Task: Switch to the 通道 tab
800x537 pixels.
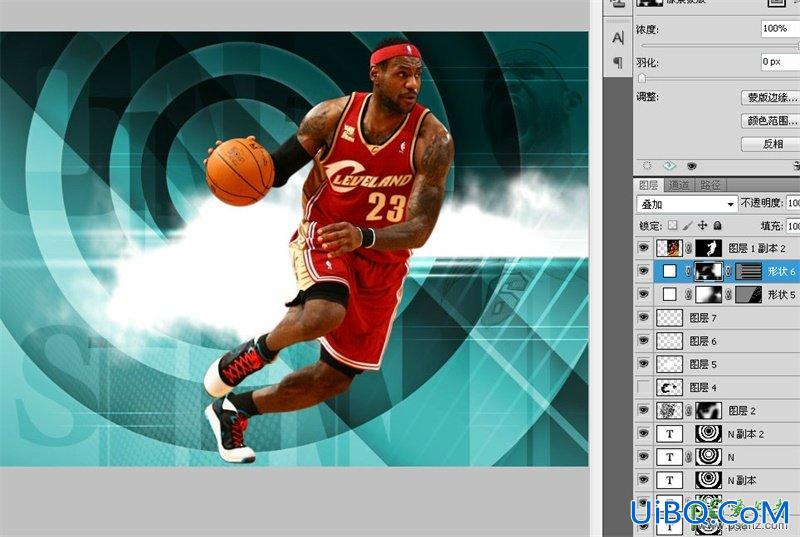Action: [679, 185]
